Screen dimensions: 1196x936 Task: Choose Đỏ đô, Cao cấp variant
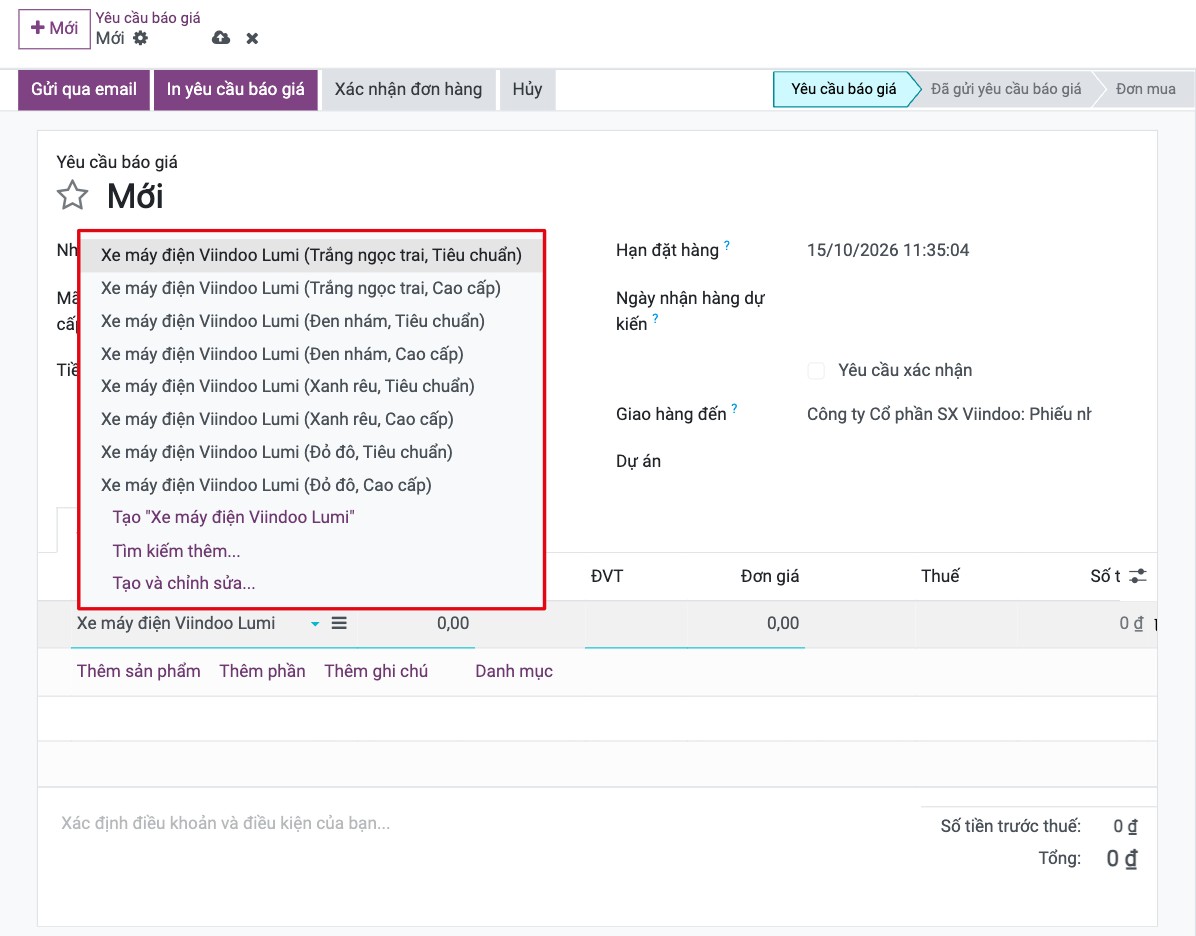(x=311, y=485)
